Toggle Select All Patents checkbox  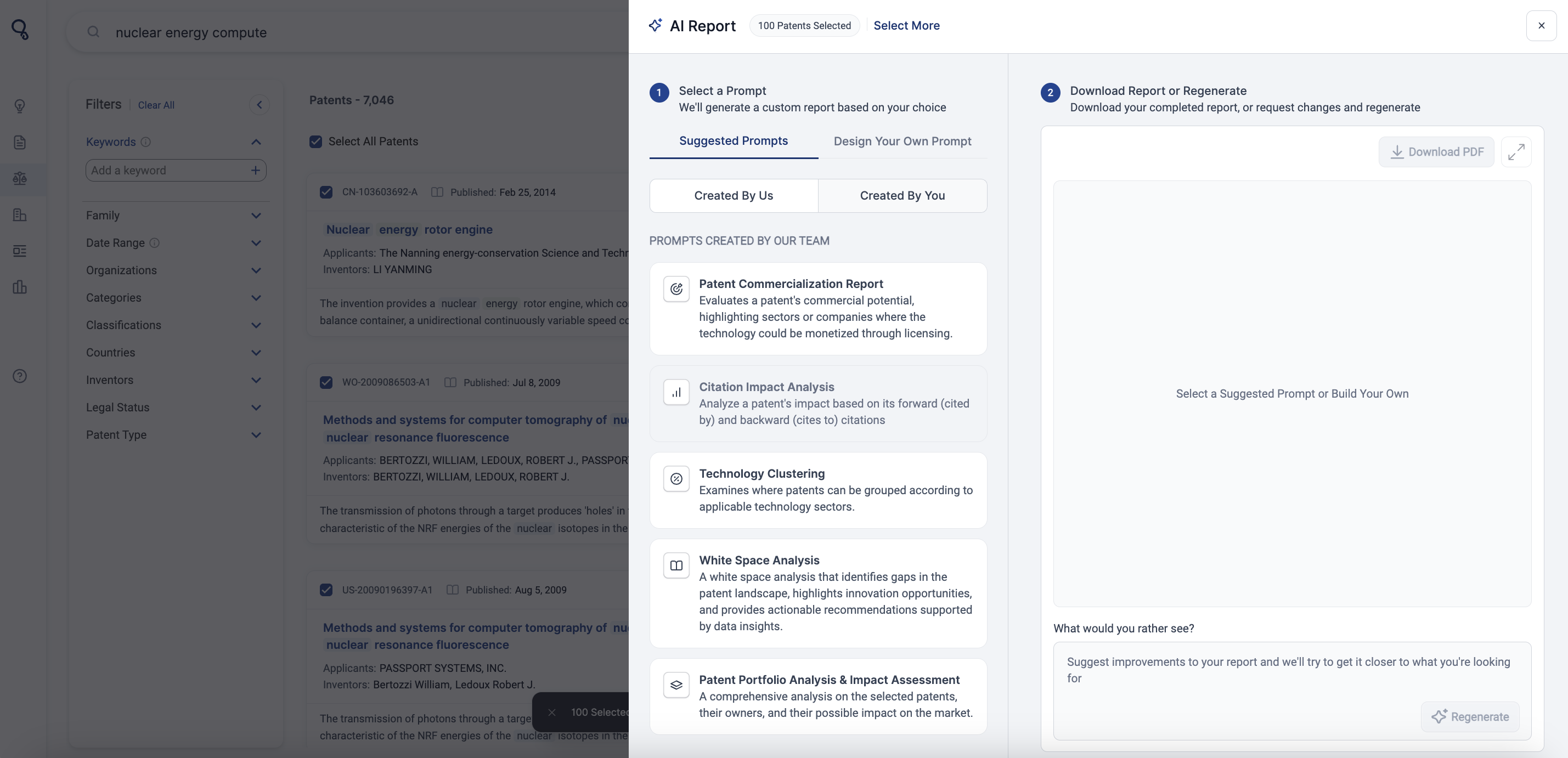click(x=315, y=142)
